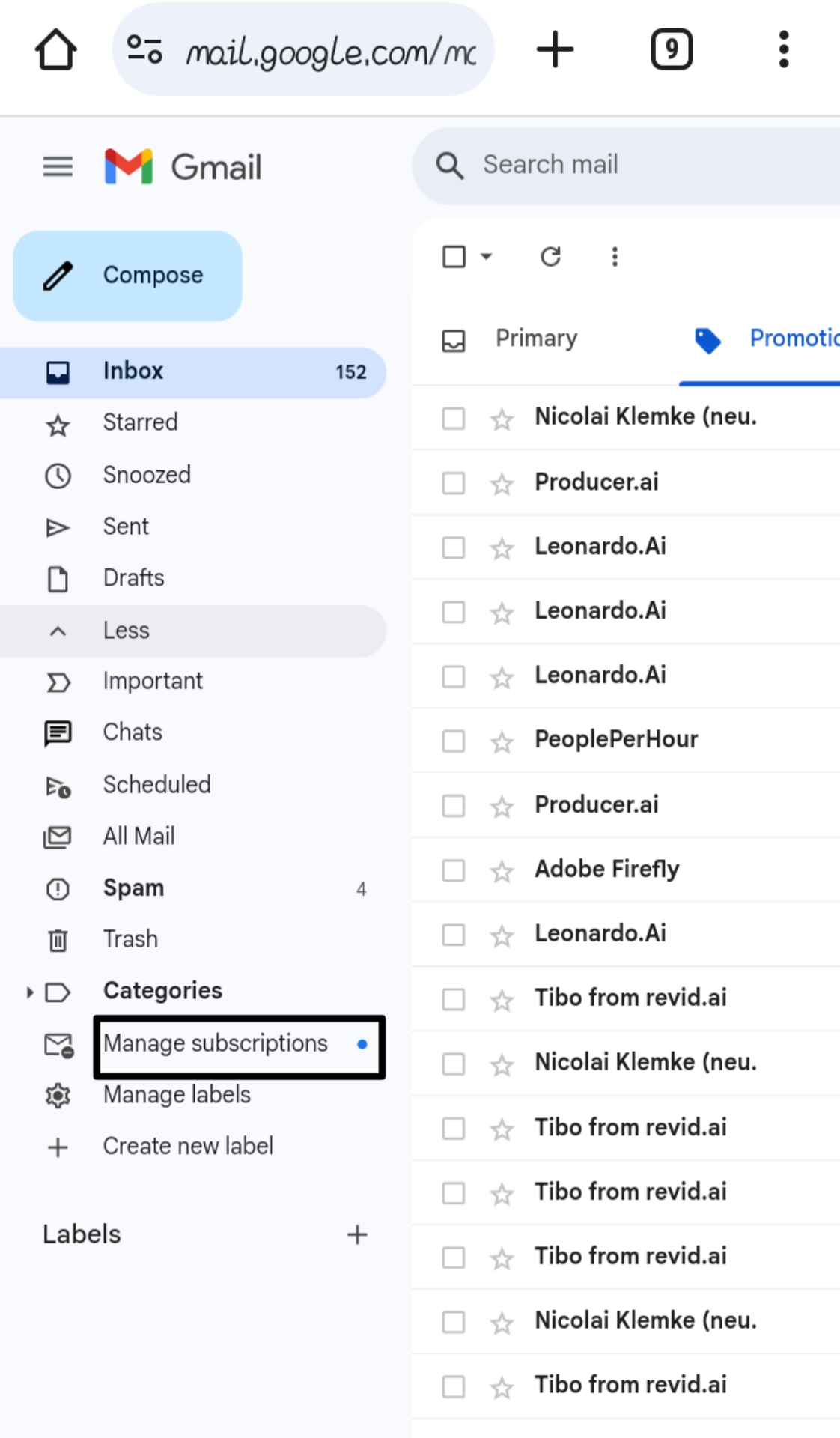840x1438 pixels.
Task: Check the select-all messages checkbox
Action: click(x=454, y=257)
